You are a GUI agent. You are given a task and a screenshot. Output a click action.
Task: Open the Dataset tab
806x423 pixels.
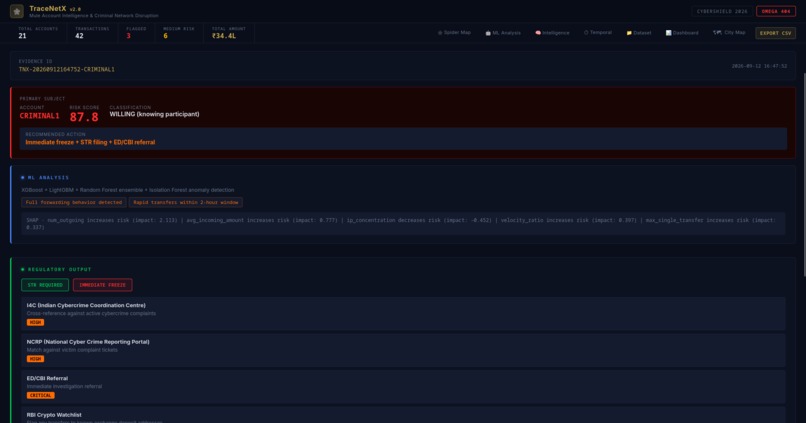tap(638, 33)
